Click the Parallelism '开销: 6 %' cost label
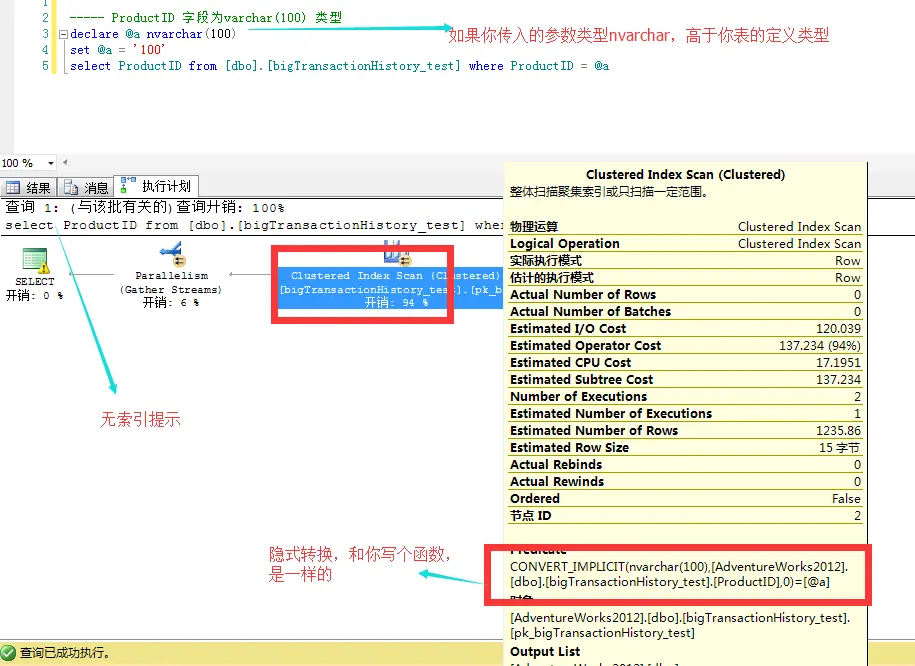915x666 pixels. tap(171, 302)
